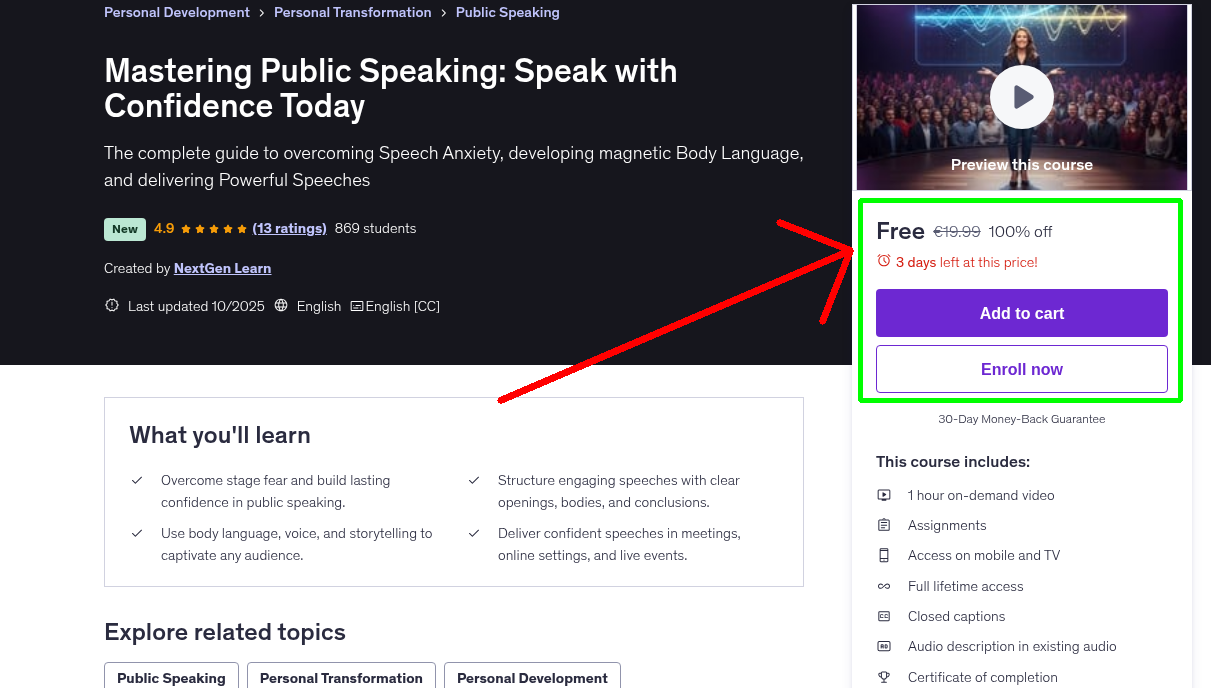Screen dimensions: 1211x688
Task: Open the Personal Development breadcrumb
Action: tap(176, 12)
